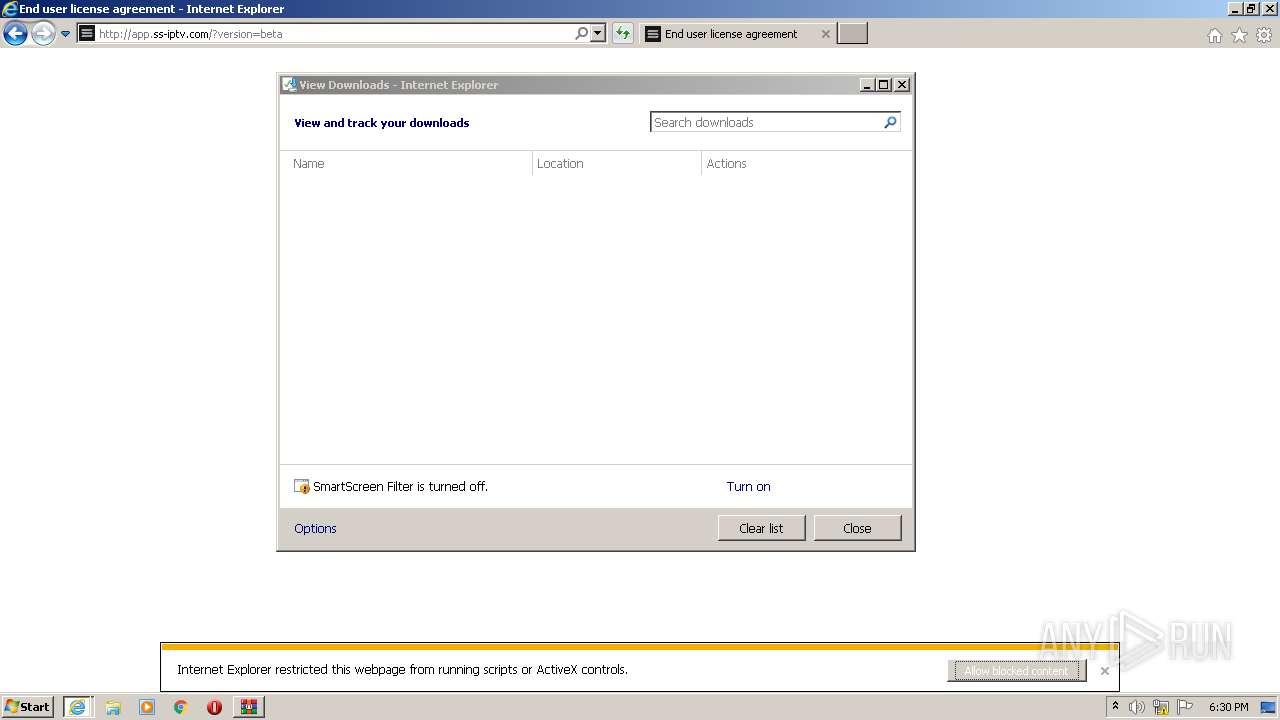1280x720 pixels.
Task: Dismiss the ActiveX notification bar
Action: tap(1105, 671)
